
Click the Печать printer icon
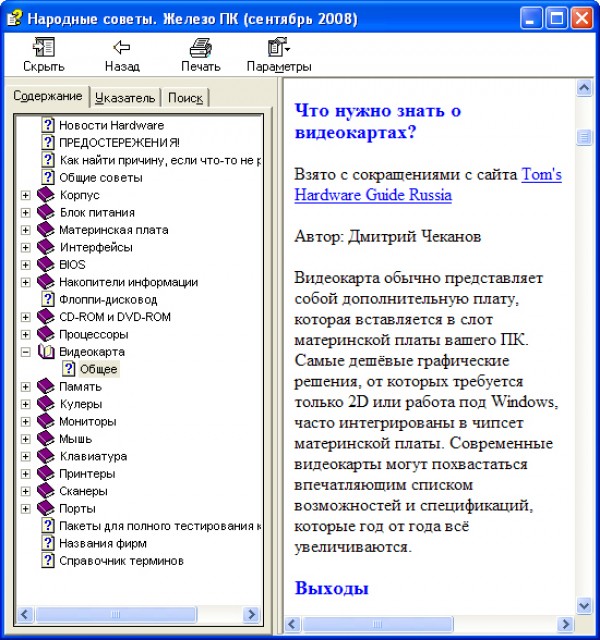[x=200, y=47]
